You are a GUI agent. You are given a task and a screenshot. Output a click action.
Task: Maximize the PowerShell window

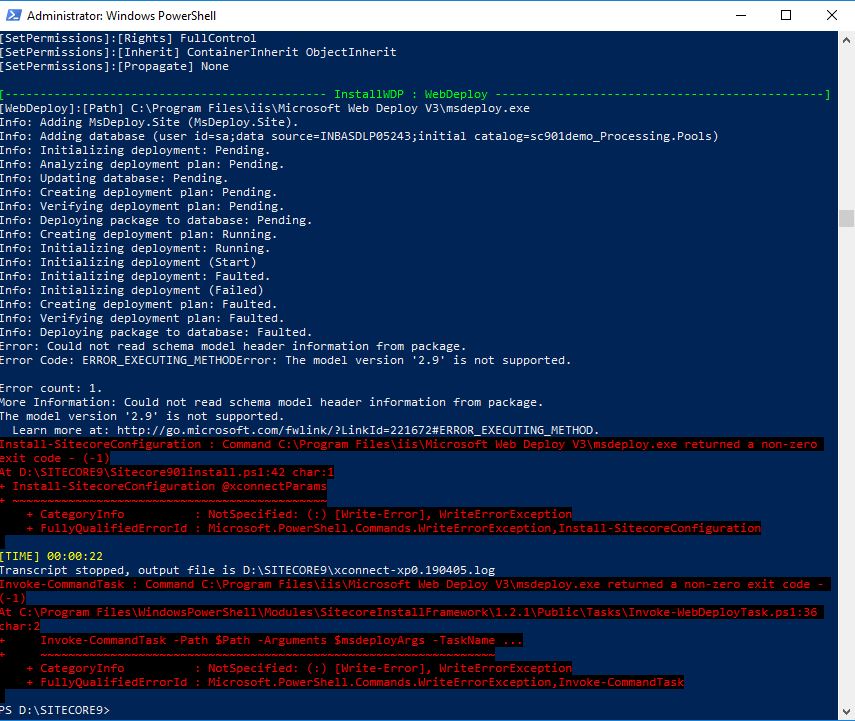click(x=786, y=15)
